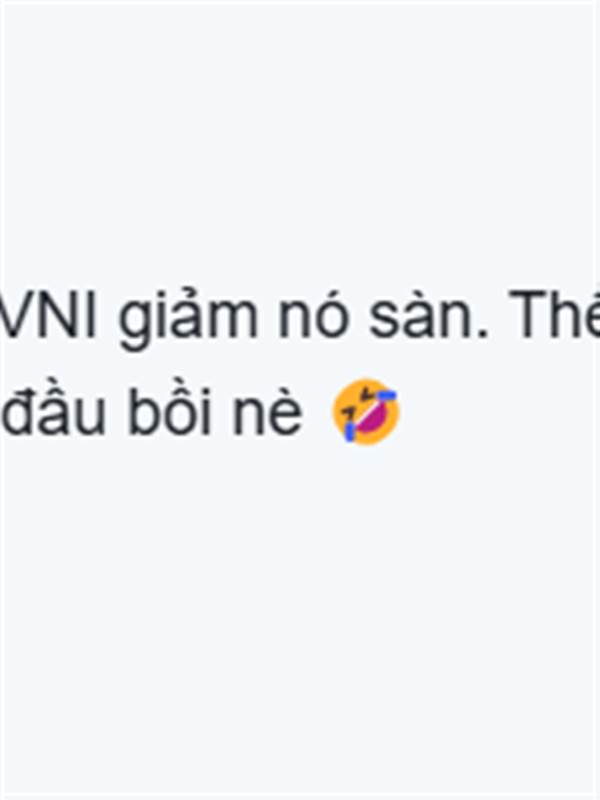Click the pink mouth of the laughing emoji
Image resolution: width=600 pixels, height=800 pixels.
373,416
